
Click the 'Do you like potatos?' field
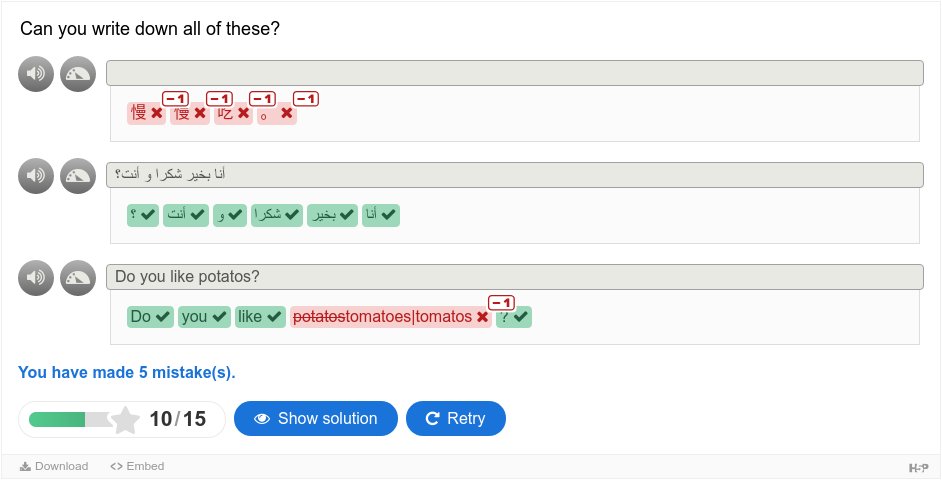click(515, 277)
